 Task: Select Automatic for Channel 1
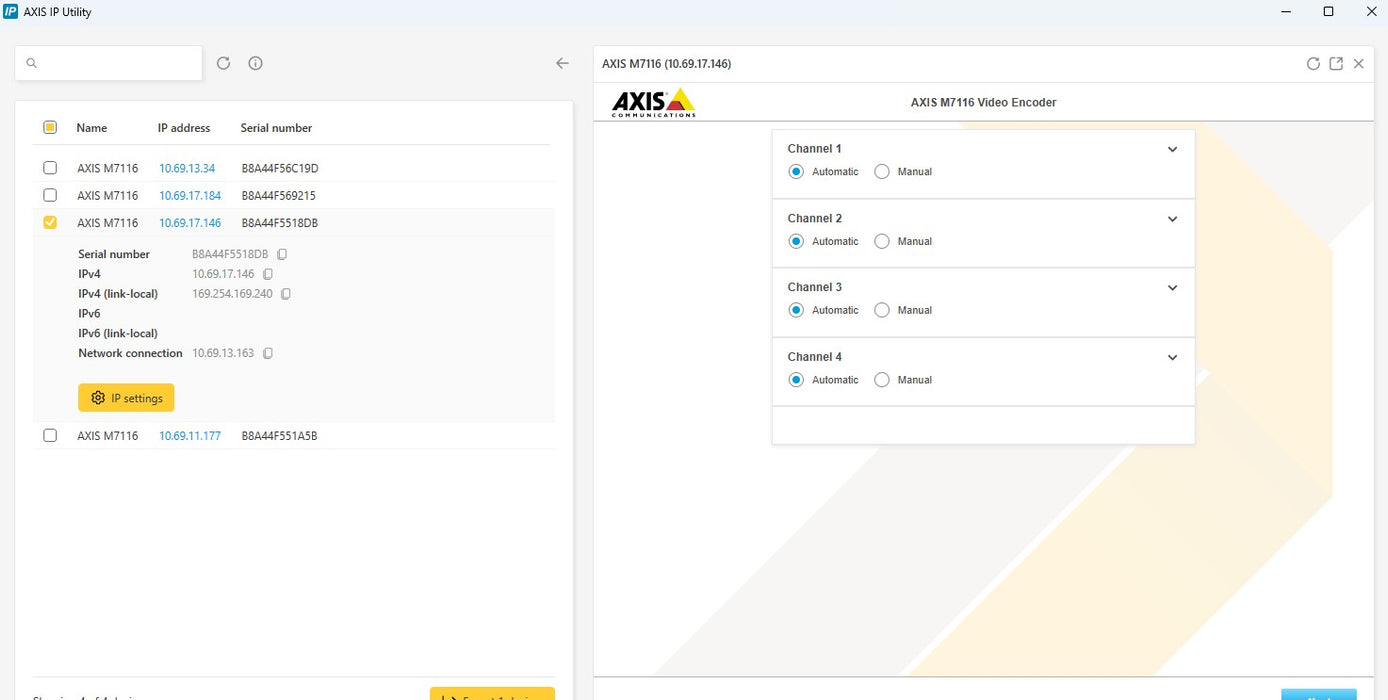(x=796, y=172)
